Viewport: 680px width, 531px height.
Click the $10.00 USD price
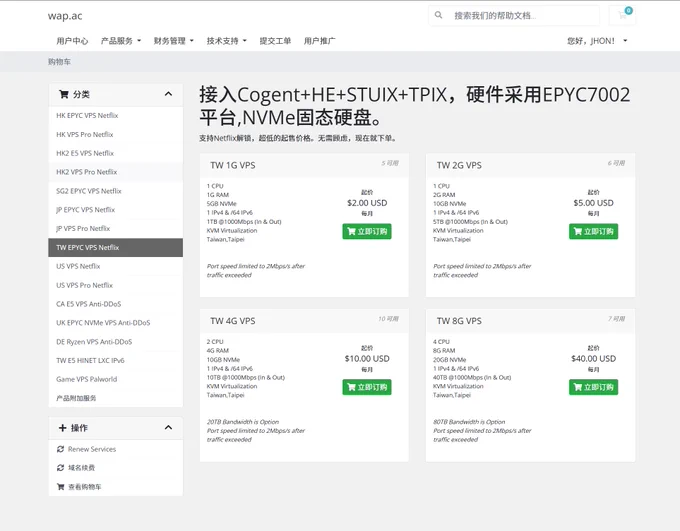367,358
